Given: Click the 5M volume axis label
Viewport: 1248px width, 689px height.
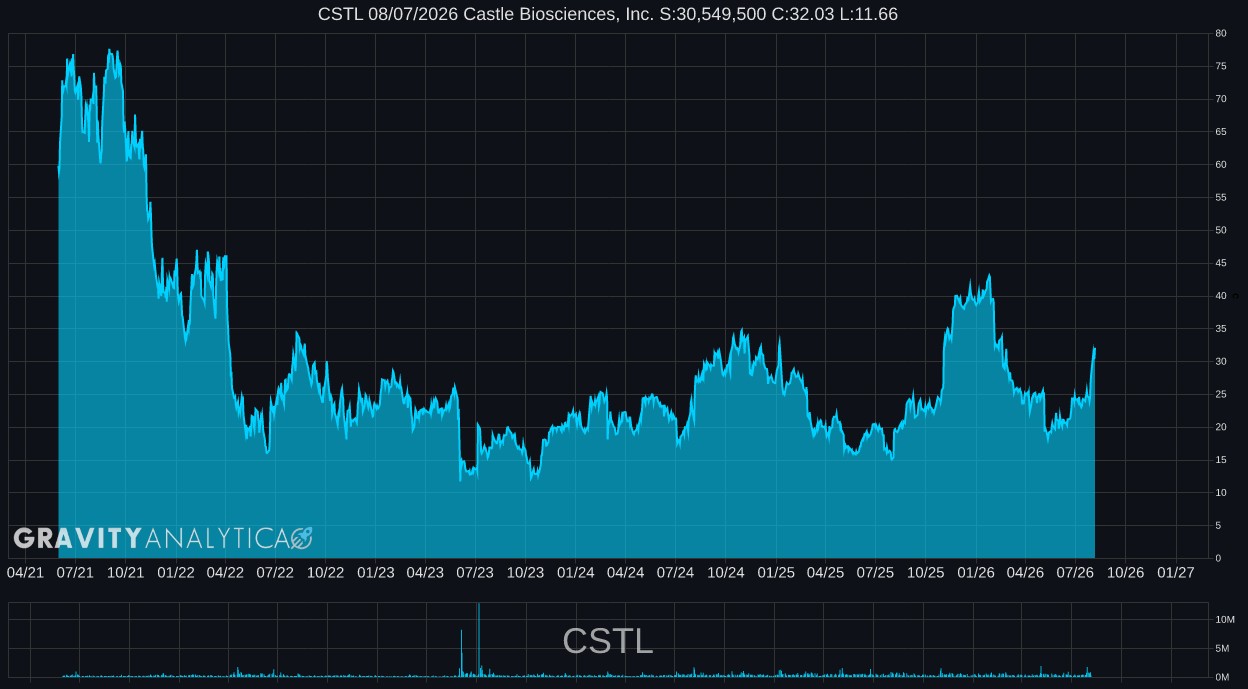Looking at the screenshot, I should pyautogui.click(x=1221, y=649).
